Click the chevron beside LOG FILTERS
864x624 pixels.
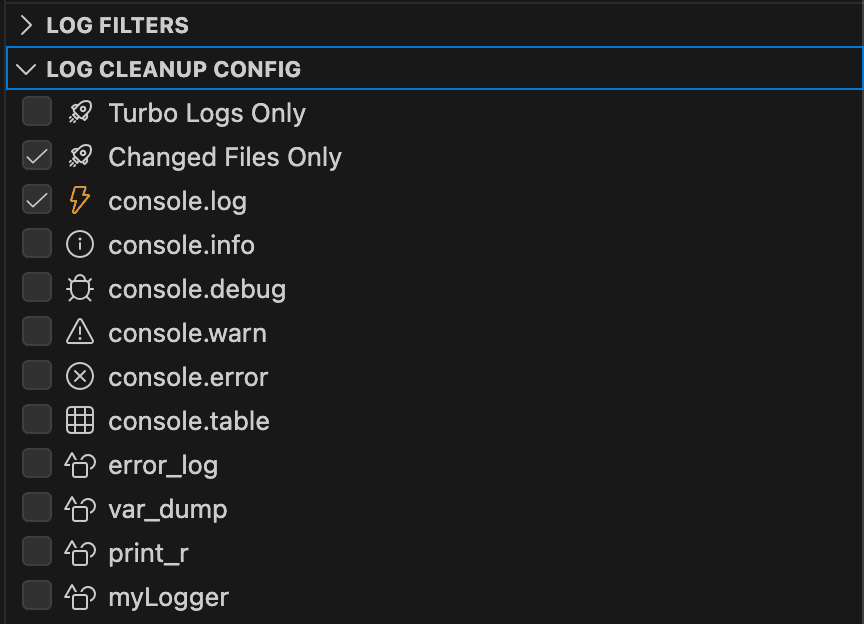point(24,25)
